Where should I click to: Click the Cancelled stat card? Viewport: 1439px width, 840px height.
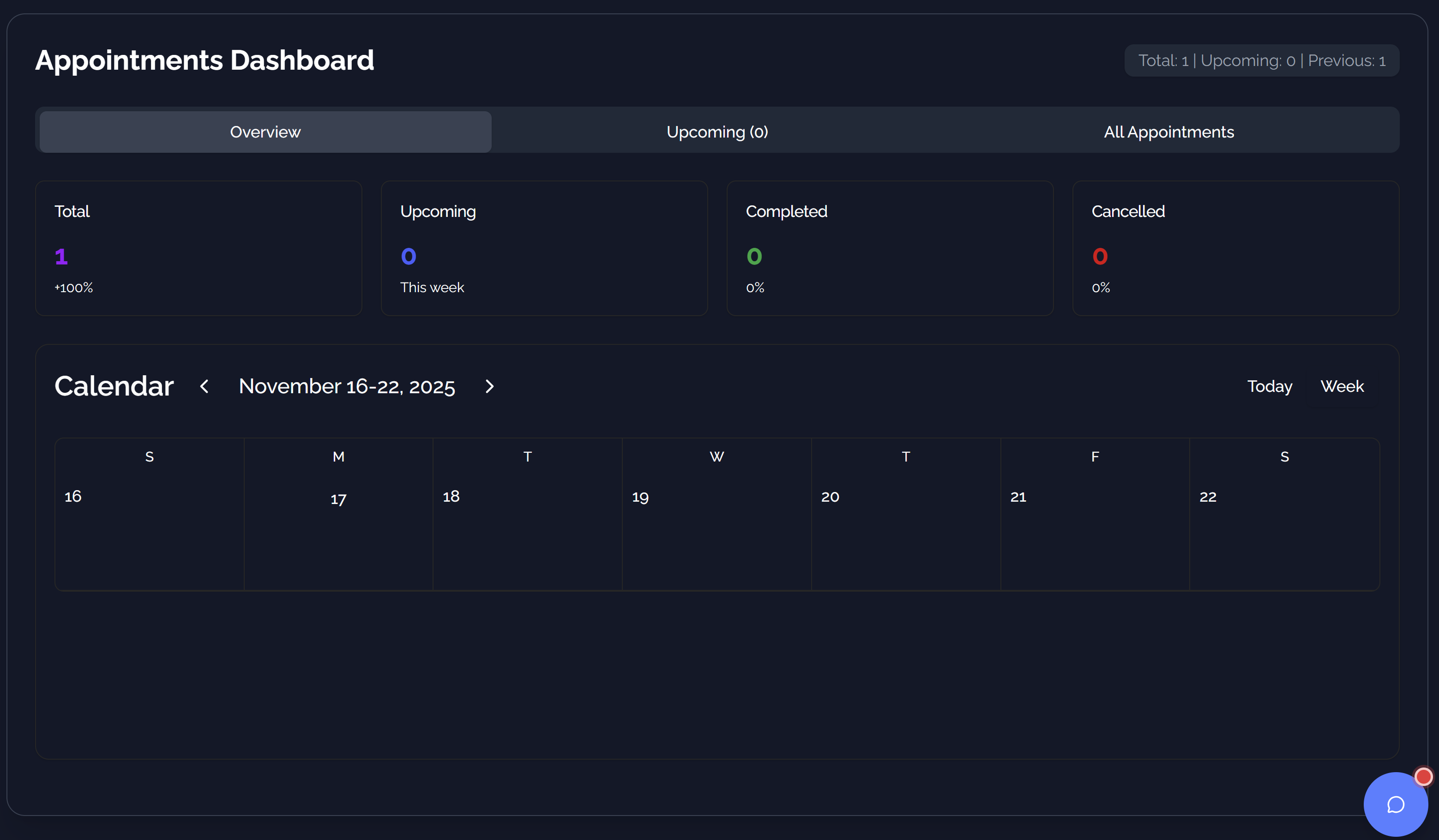[x=1235, y=248]
